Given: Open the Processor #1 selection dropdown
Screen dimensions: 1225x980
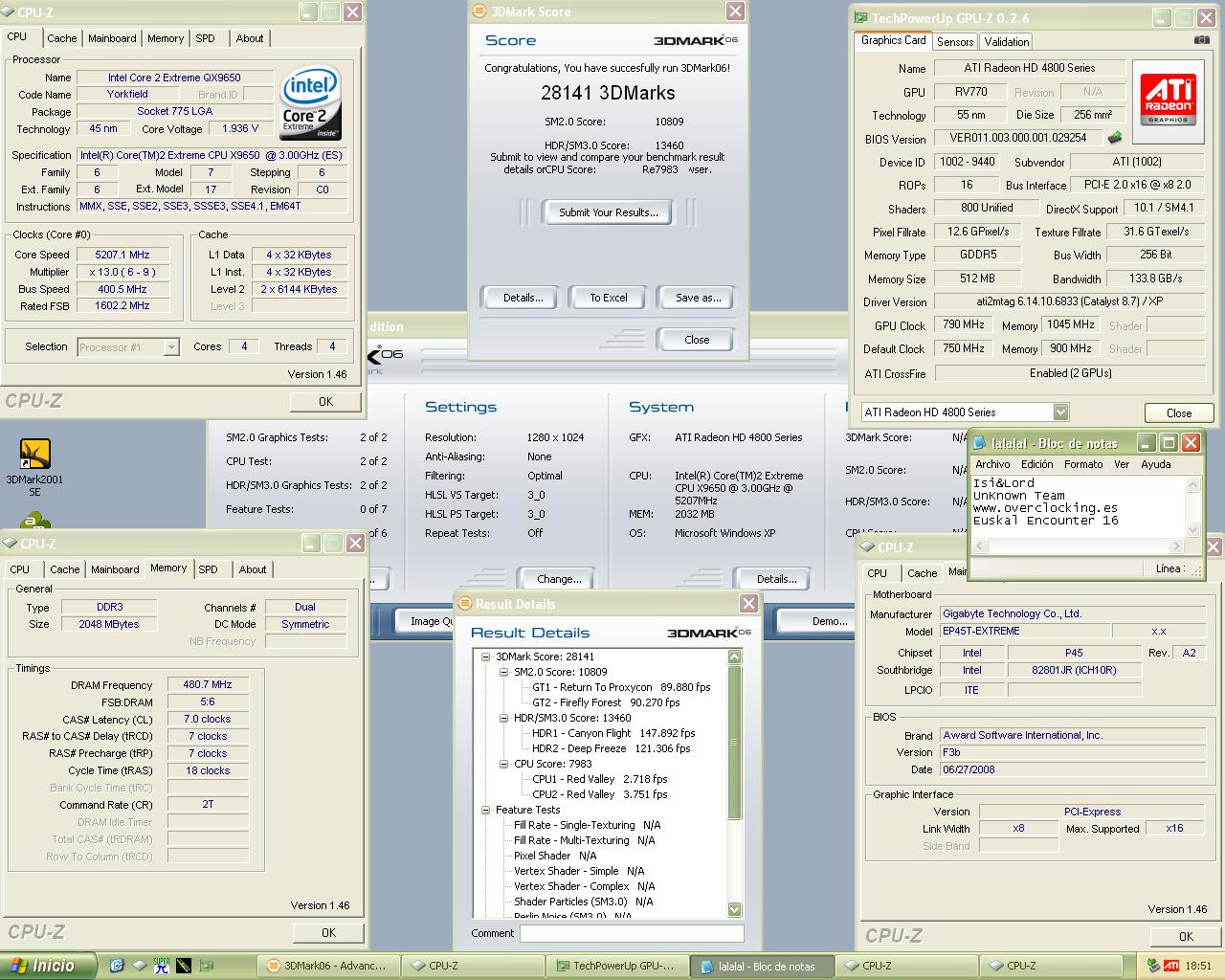Looking at the screenshot, I should 171,347.
